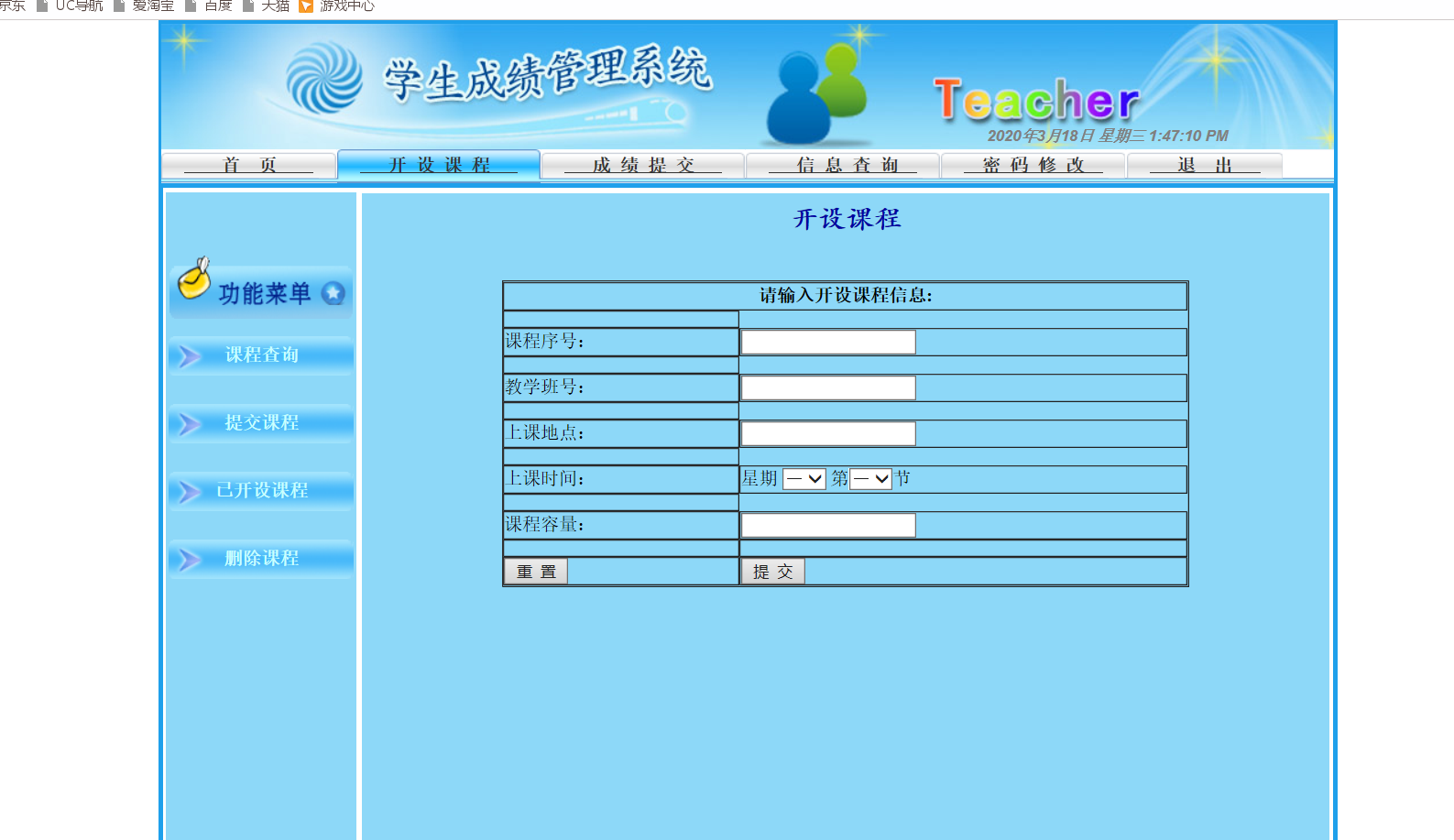Select the 开设课程 navigation tab

(x=439, y=165)
